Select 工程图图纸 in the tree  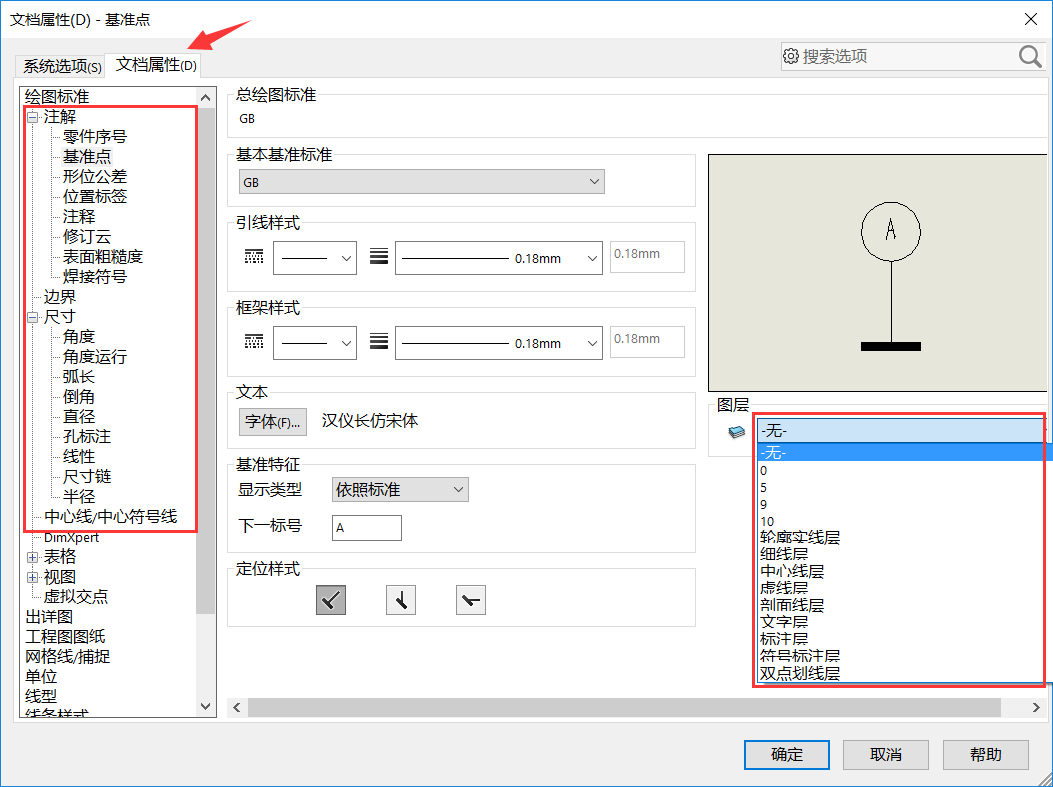[65, 637]
